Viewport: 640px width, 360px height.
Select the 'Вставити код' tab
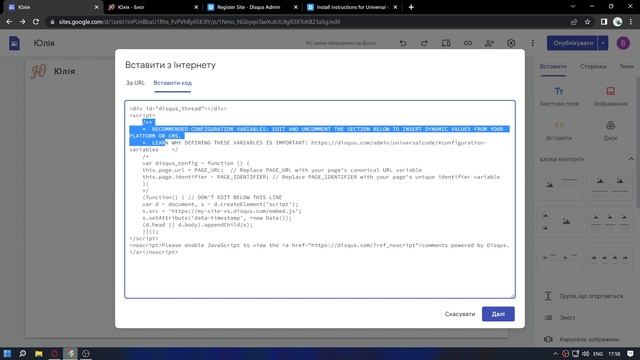click(x=172, y=83)
